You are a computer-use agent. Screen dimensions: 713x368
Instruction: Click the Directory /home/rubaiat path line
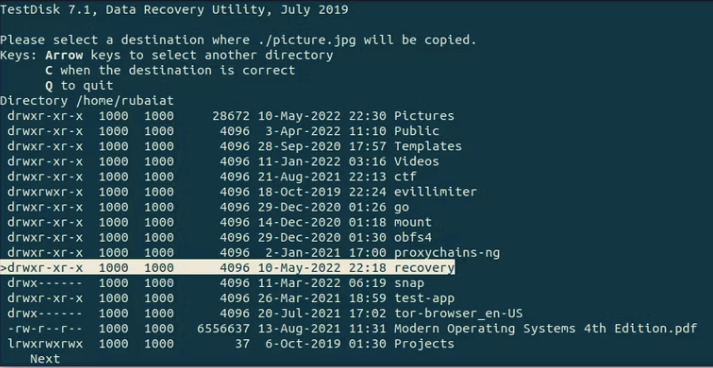point(87,101)
